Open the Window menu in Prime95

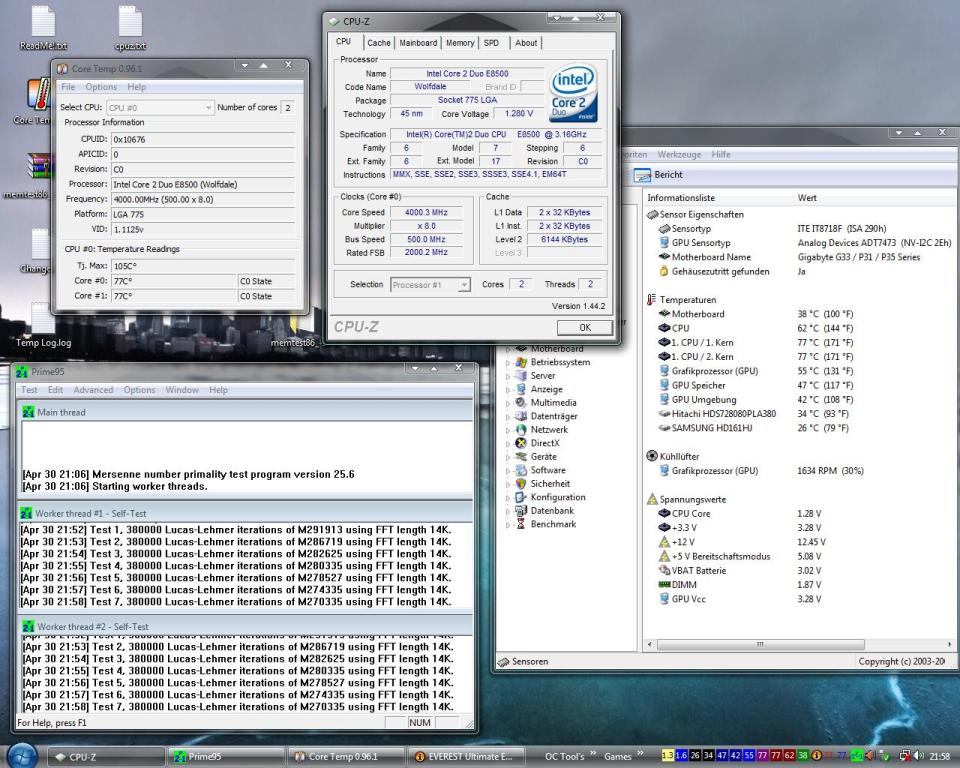[x=182, y=390]
